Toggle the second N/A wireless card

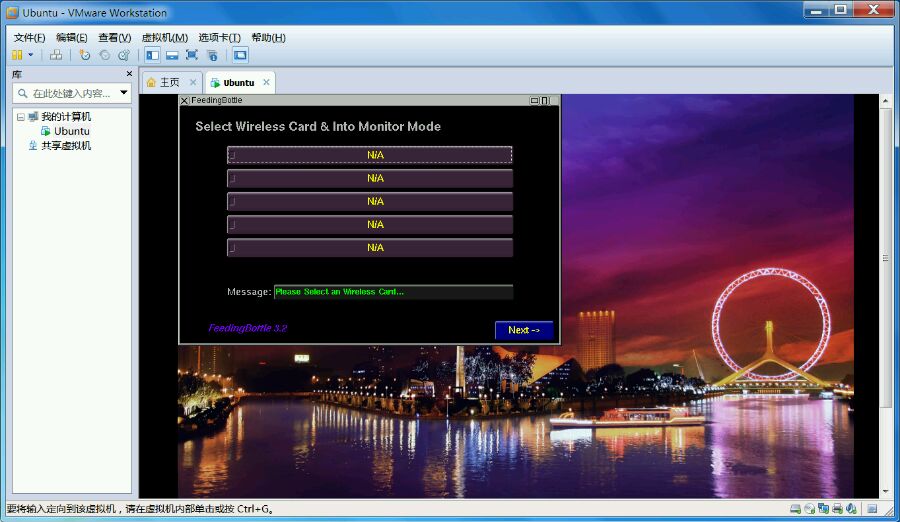click(x=370, y=178)
